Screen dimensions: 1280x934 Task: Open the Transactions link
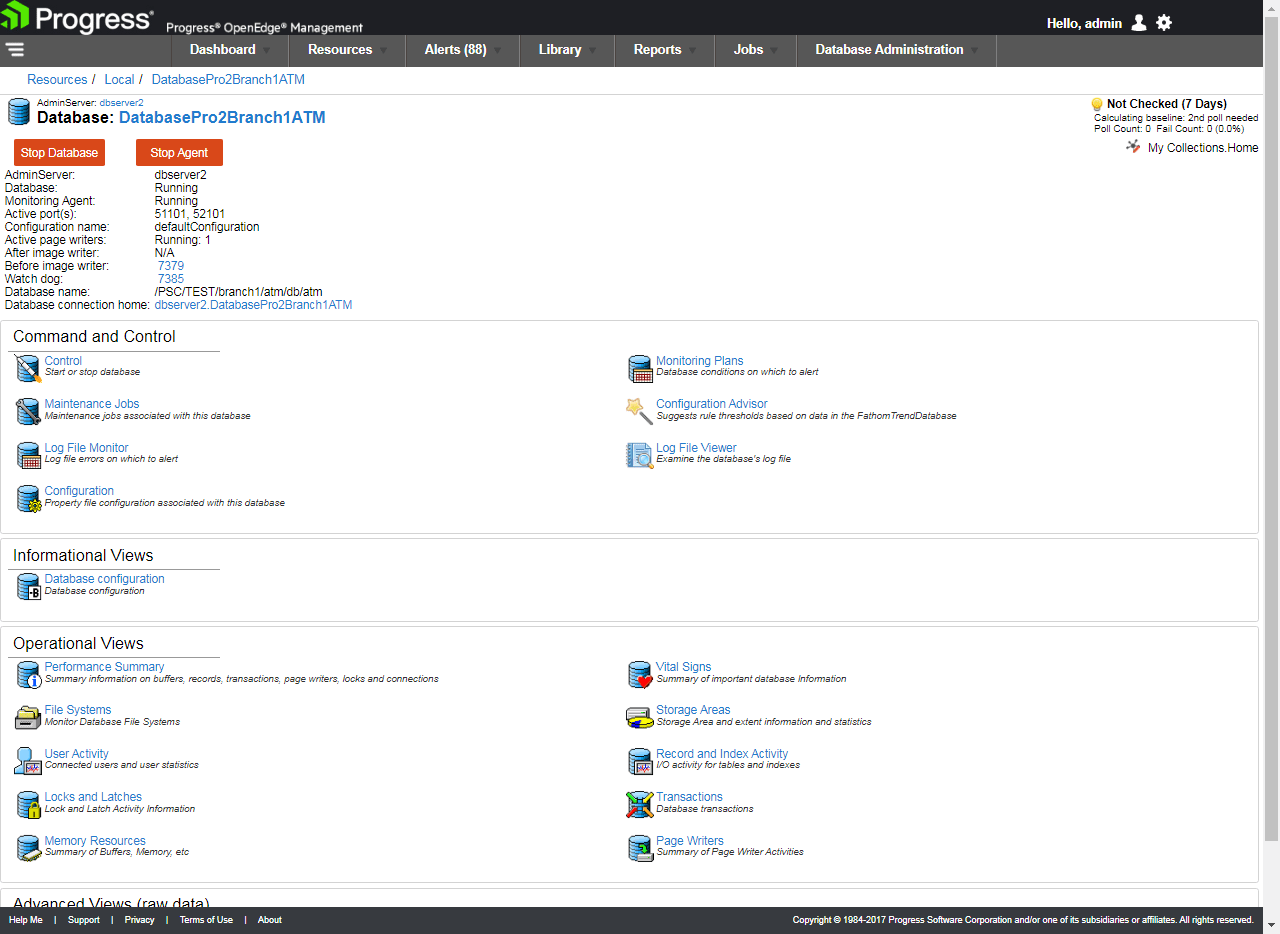[689, 797]
